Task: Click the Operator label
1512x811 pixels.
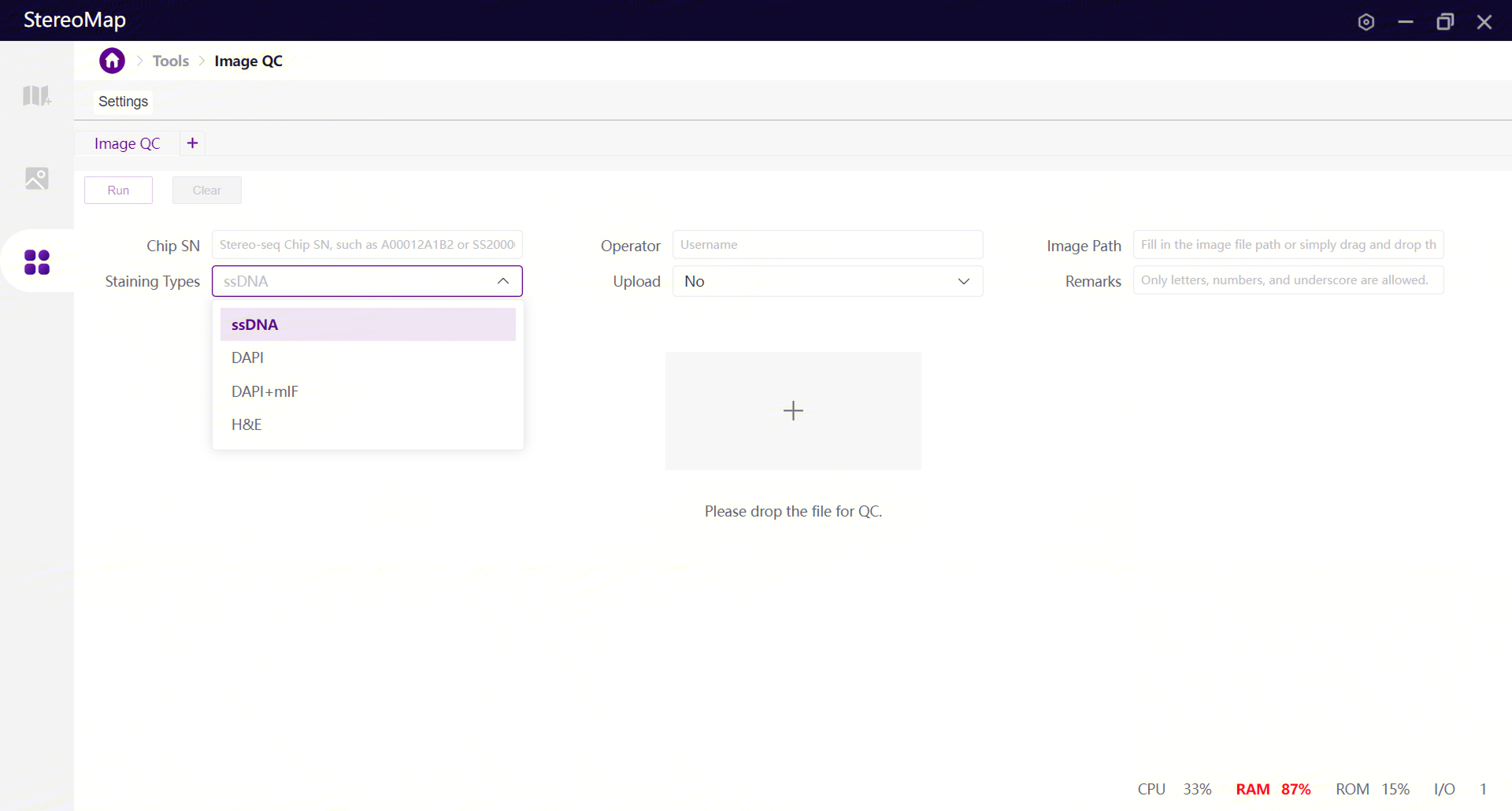Action: (x=631, y=246)
